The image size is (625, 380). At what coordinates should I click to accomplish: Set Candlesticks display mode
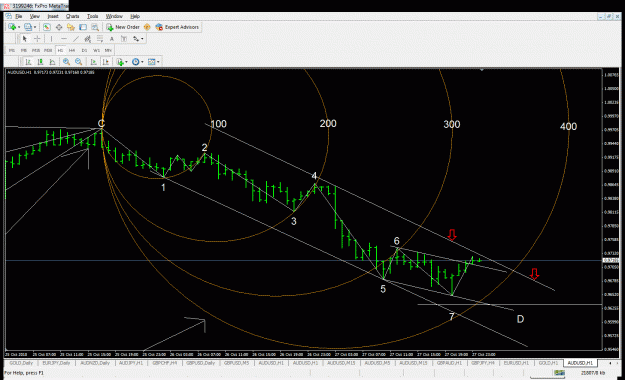pyautogui.click(x=40, y=62)
